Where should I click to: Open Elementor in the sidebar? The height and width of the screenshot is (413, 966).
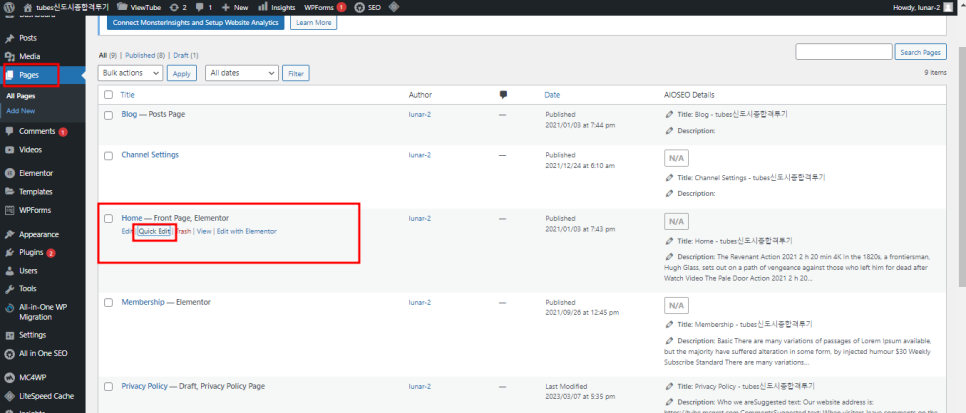tap(36, 173)
